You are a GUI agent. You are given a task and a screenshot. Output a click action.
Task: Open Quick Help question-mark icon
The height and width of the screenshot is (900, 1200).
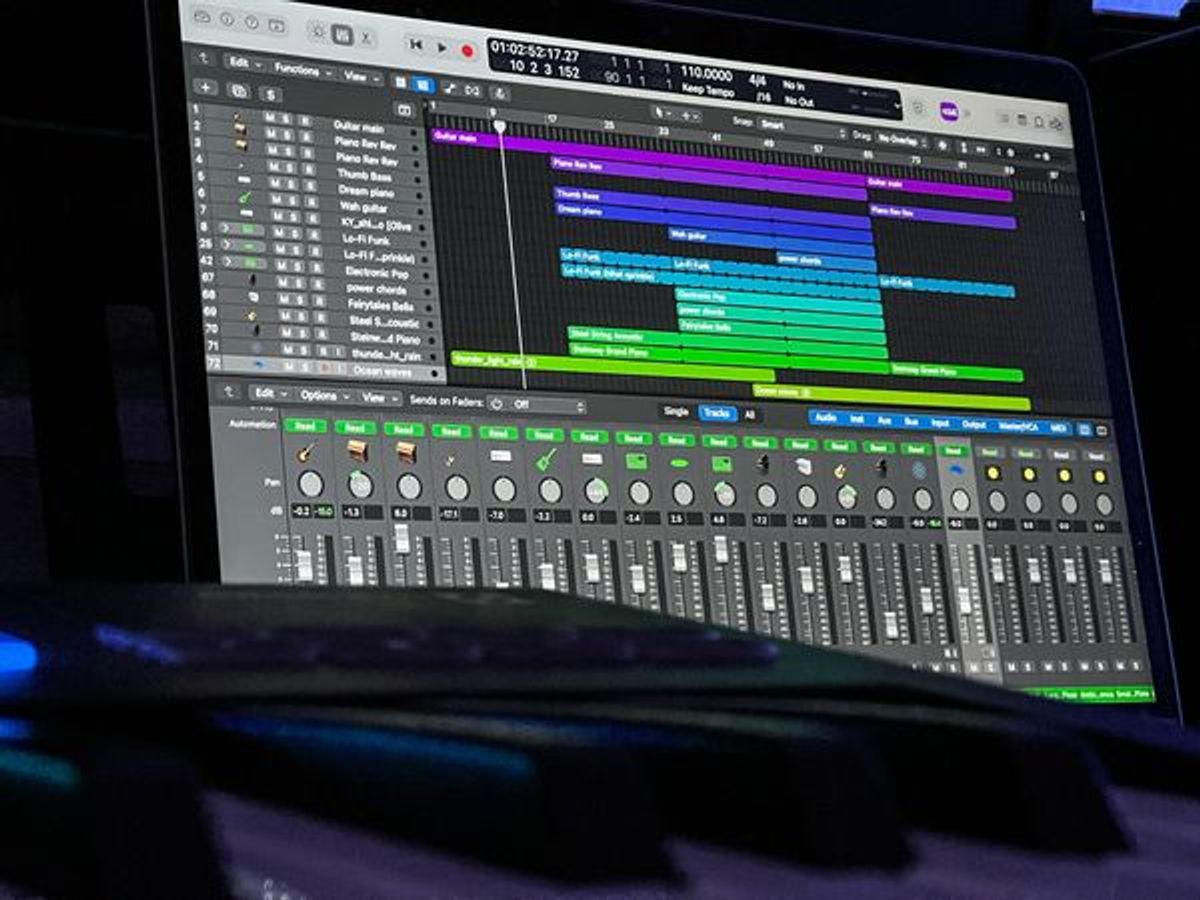pyautogui.click(x=251, y=21)
